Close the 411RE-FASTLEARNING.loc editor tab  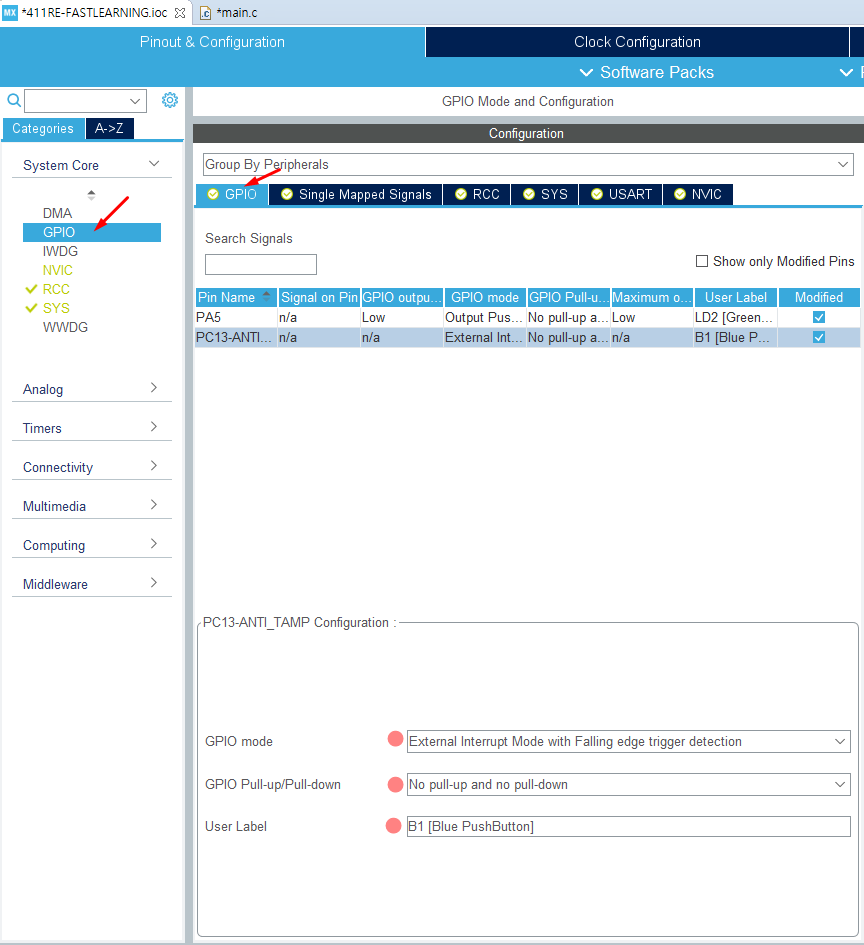coord(180,13)
